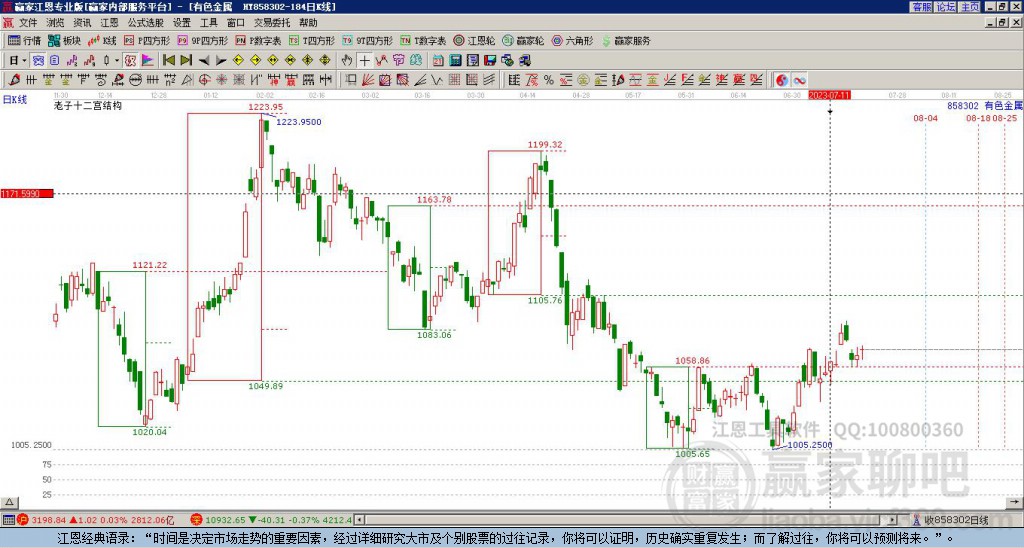Open the 资讯 menu
Image resolution: width=1024 pixels, height=548 pixels.
point(82,23)
